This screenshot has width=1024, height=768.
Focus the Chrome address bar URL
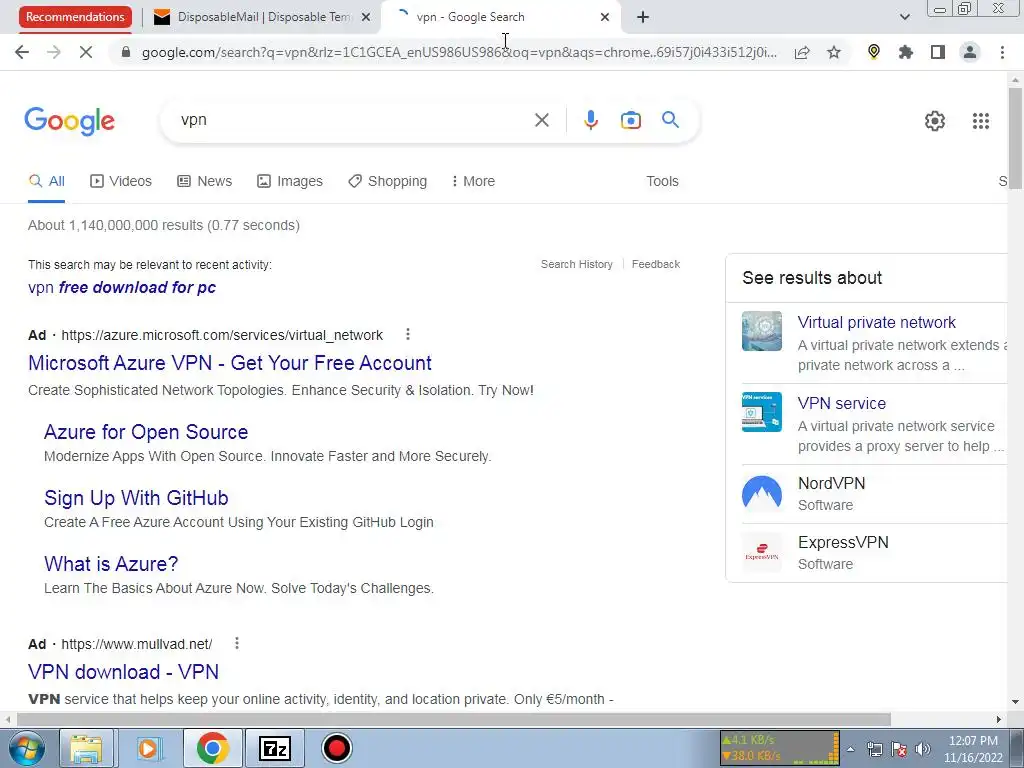pyautogui.click(x=459, y=52)
